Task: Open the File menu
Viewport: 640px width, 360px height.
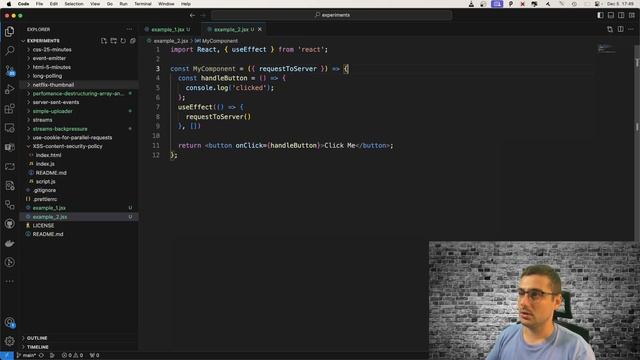Action: (x=39, y=4)
